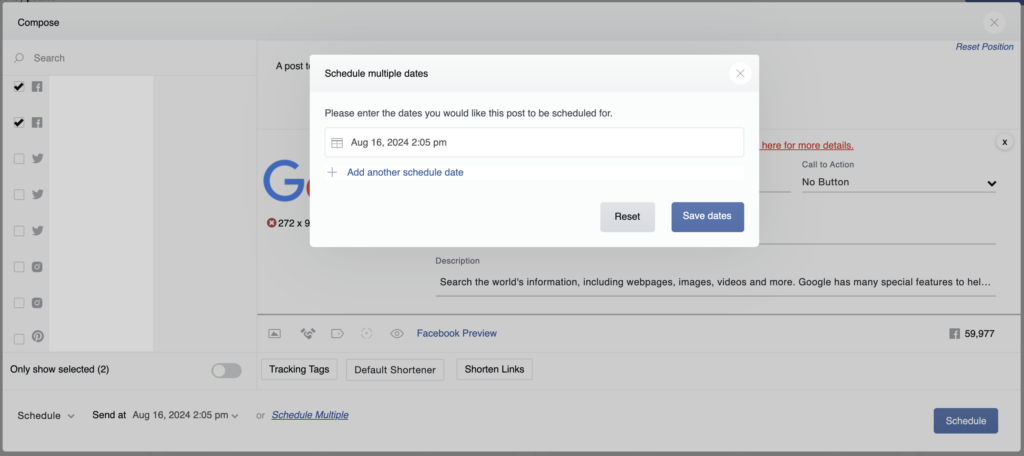This screenshot has height=456, width=1024.
Task: Click Add another schedule date
Action: 405,172
